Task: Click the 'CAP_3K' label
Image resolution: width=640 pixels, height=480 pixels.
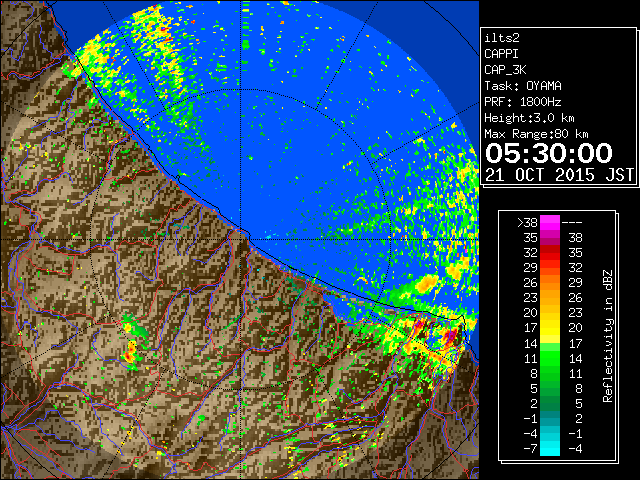Action: 505,70
